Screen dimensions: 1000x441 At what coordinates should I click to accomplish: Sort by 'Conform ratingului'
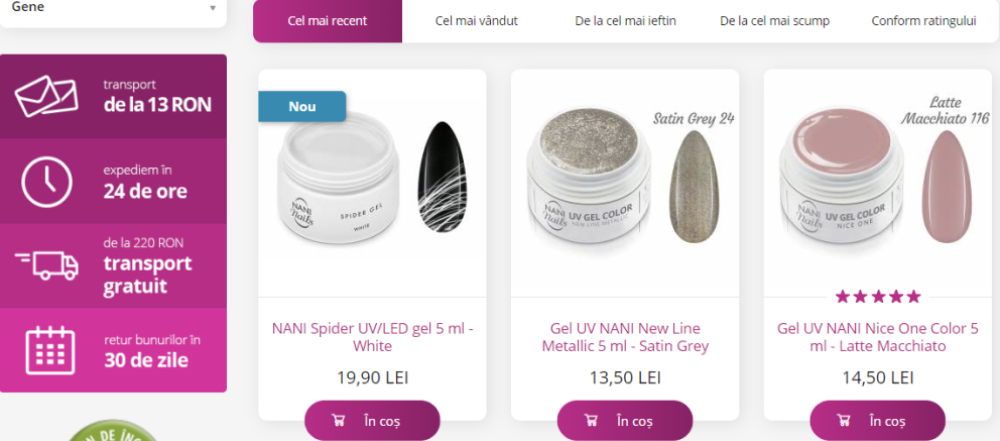[924, 21]
